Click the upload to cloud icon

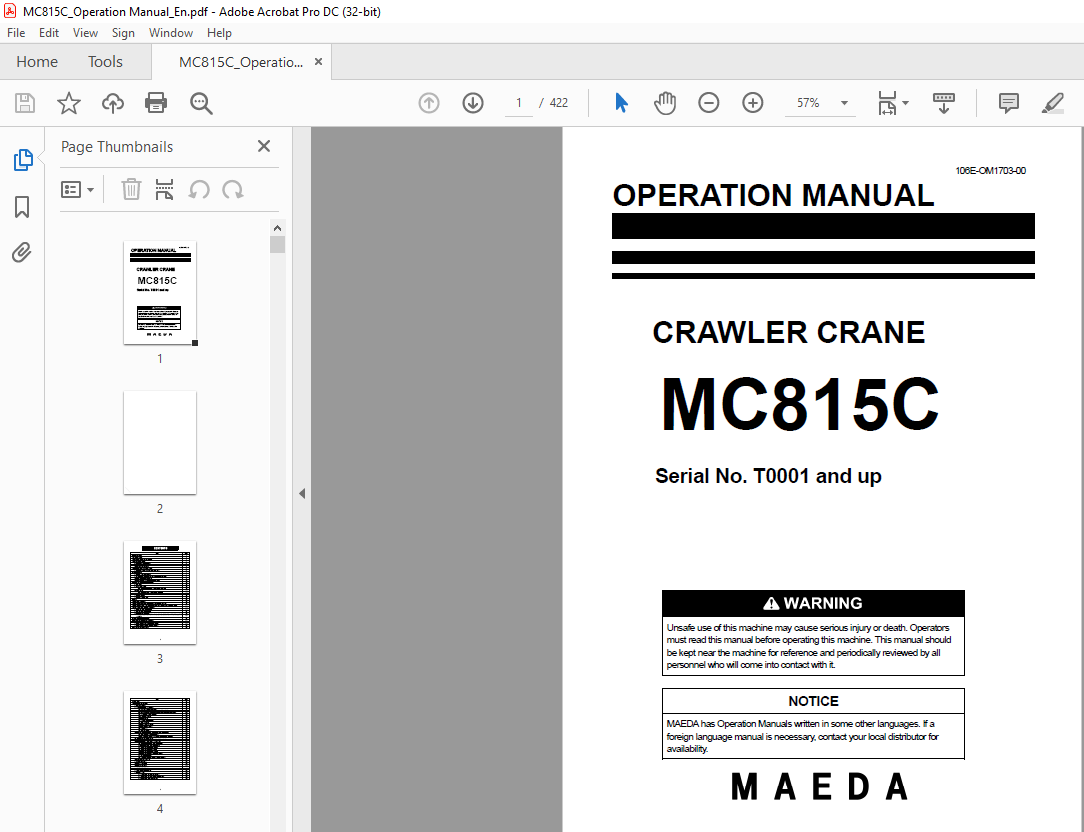pyautogui.click(x=113, y=103)
